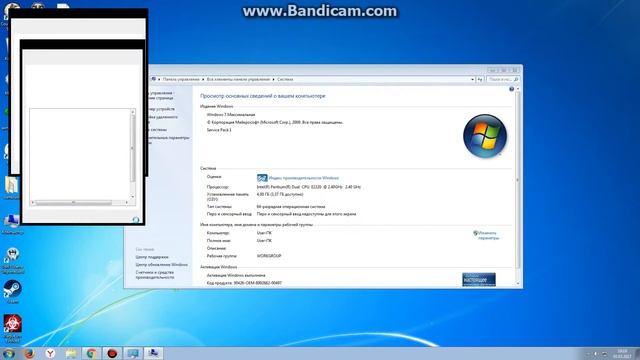The height and width of the screenshot is (360, 640).
Task: Switch to Bandicam red record taskbar button
Action: (112, 353)
